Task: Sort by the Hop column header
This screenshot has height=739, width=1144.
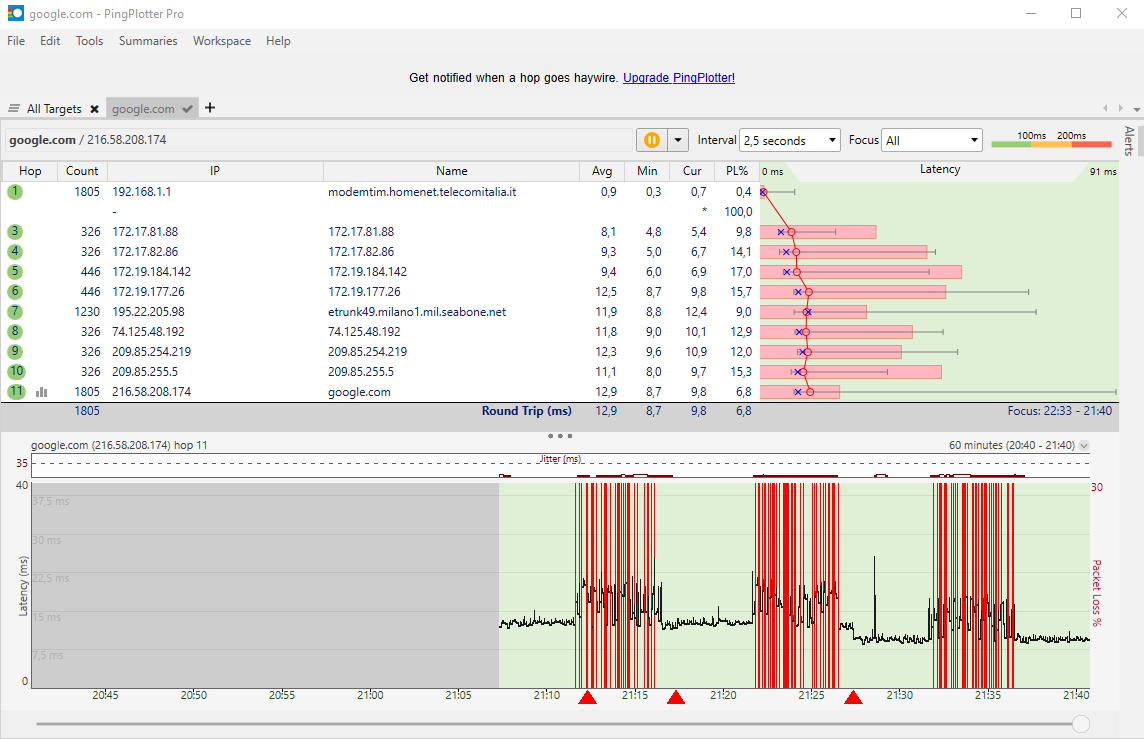Action: pos(30,171)
